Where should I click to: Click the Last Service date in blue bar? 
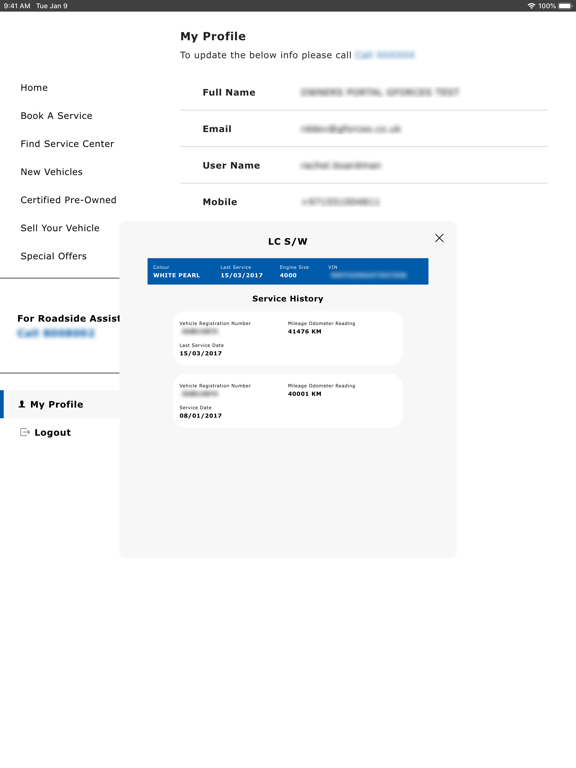click(241, 275)
